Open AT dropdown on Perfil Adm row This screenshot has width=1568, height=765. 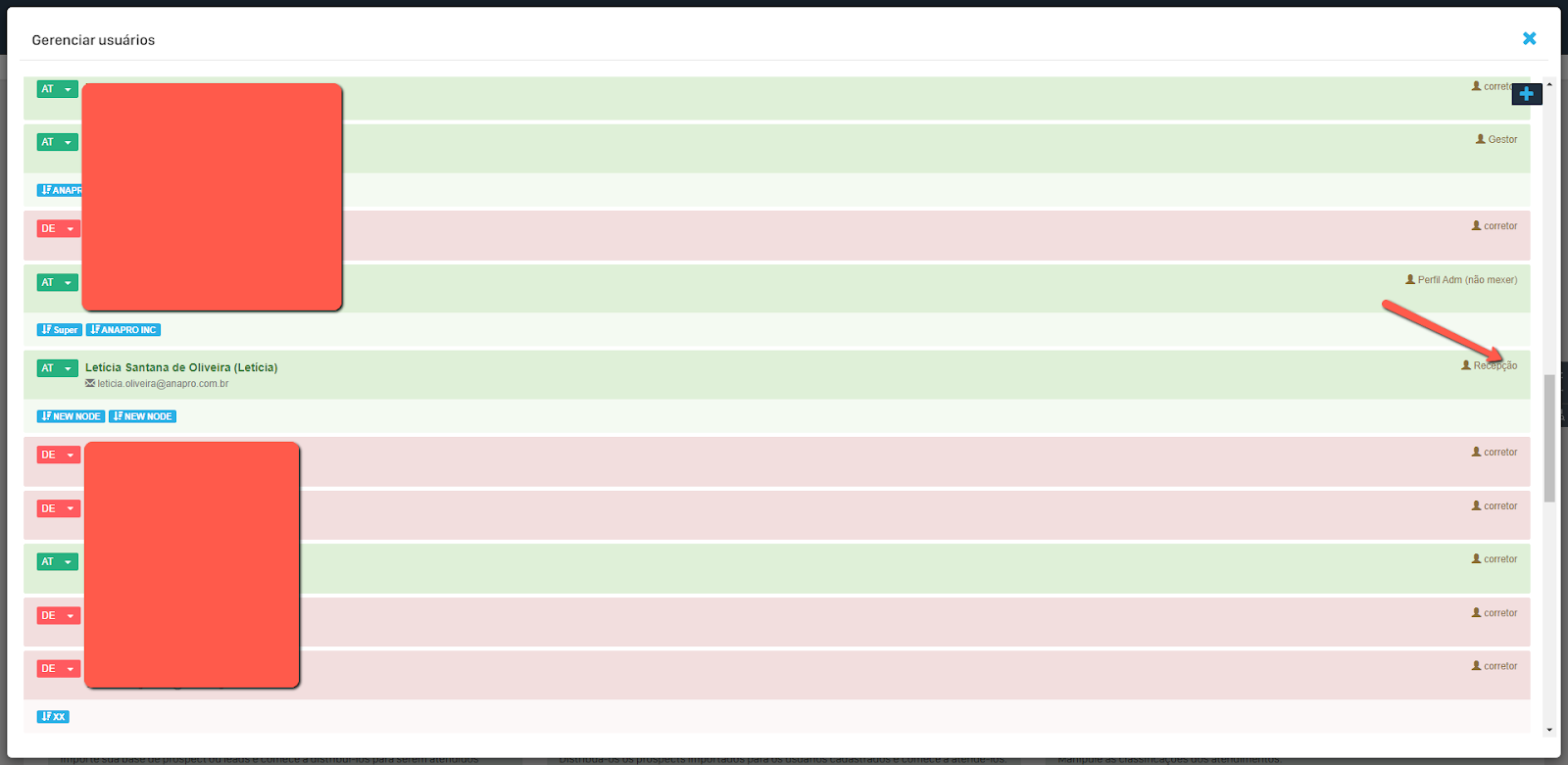58,283
